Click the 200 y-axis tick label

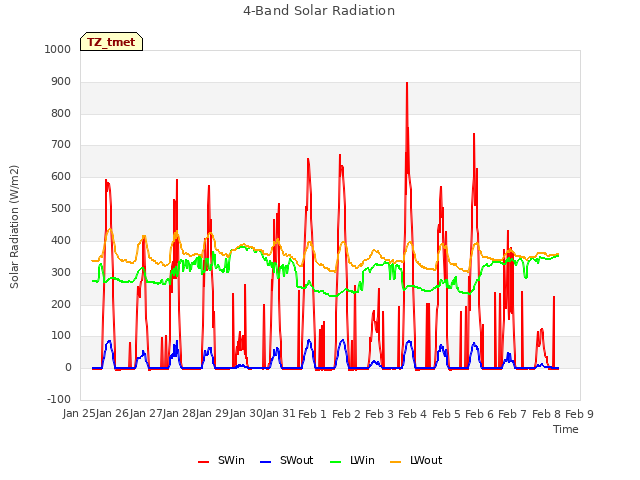click(x=61, y=304)
